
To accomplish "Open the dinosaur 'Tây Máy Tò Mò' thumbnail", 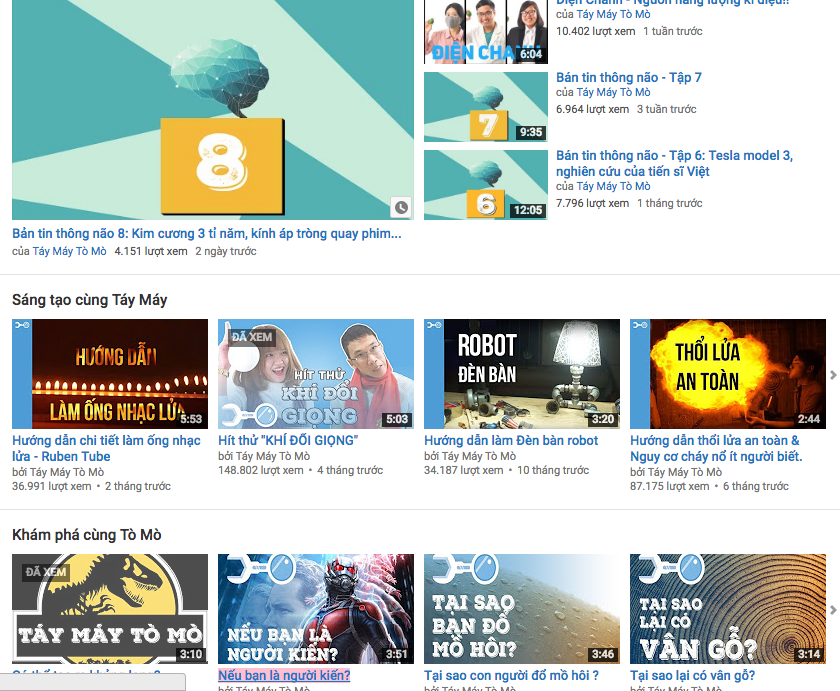I will click(x=110, y=609).
